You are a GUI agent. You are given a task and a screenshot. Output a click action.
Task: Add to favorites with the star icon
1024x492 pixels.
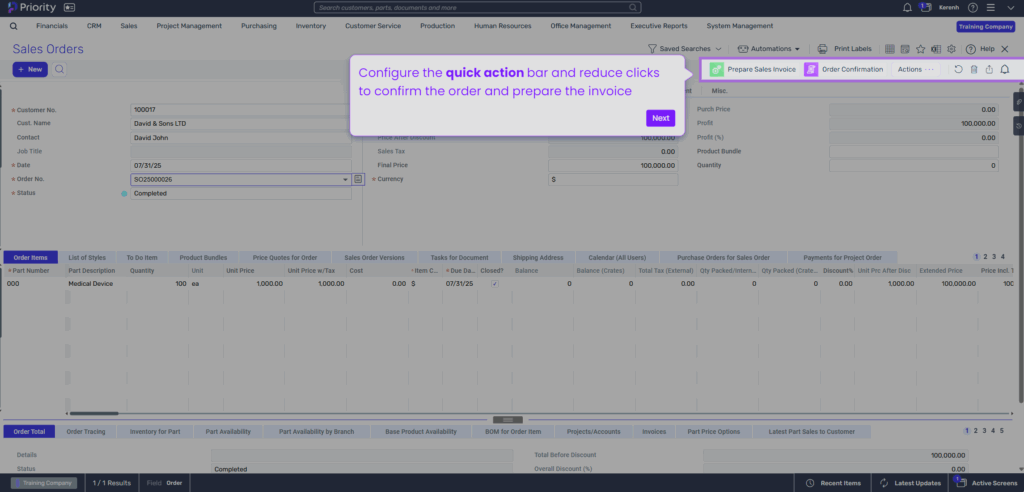(x=921, y=49)
